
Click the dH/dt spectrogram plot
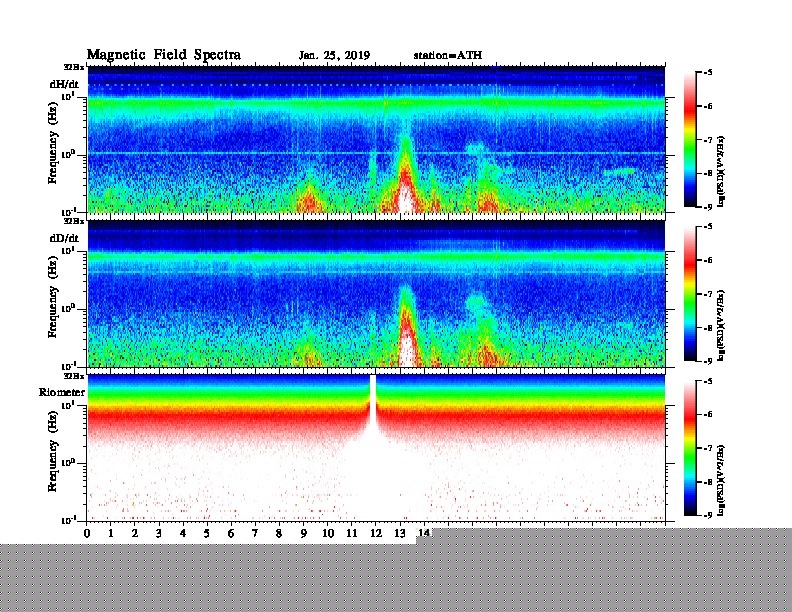[376, 139]
